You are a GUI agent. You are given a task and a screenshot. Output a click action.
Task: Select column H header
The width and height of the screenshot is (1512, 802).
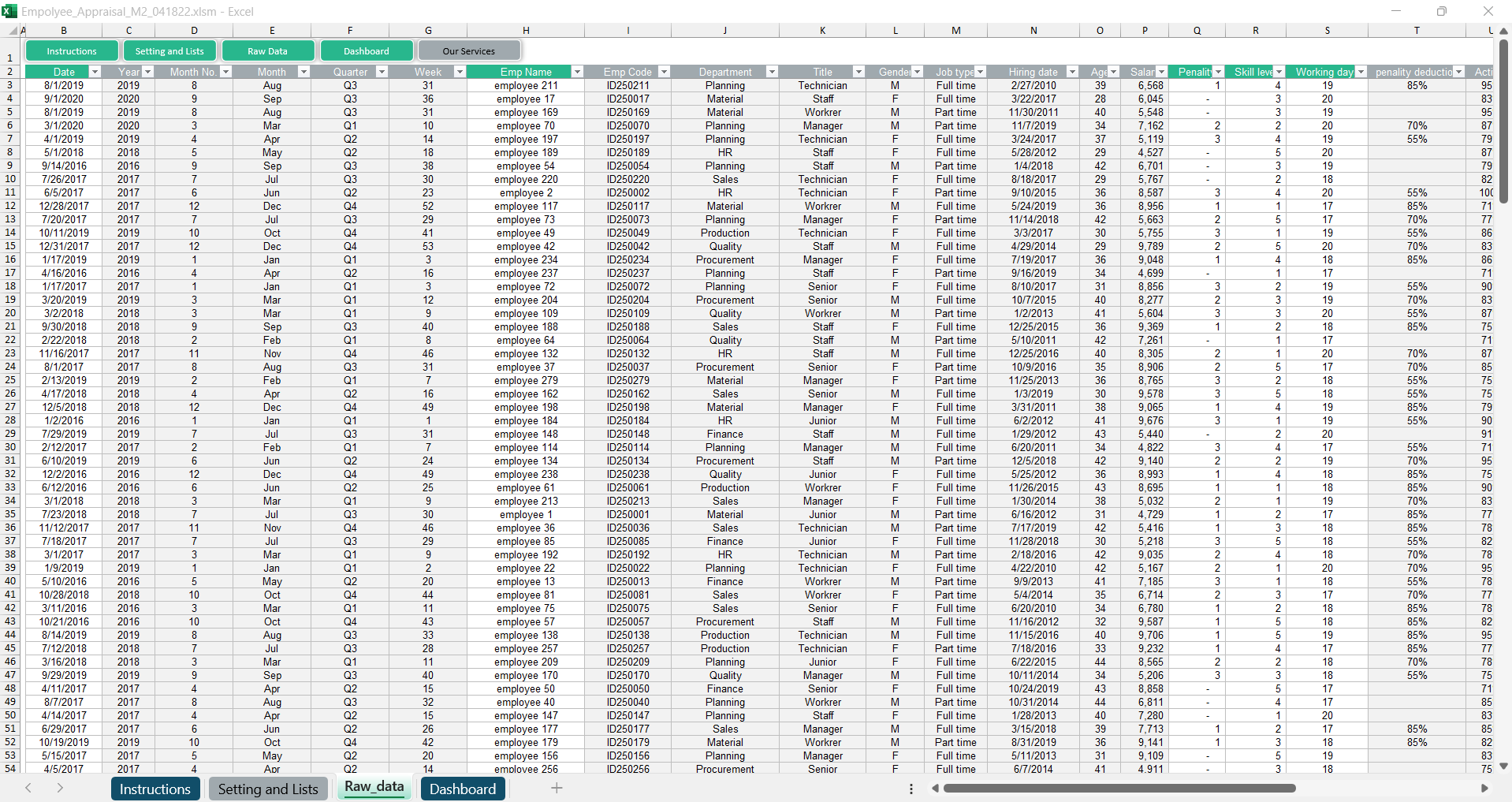coord(526,31)
